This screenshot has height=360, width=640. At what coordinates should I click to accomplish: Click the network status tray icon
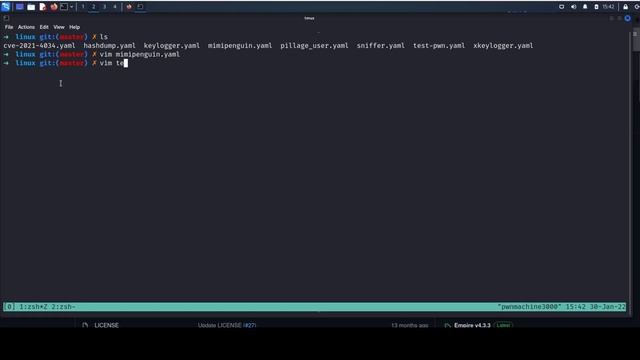pos(562,7)
